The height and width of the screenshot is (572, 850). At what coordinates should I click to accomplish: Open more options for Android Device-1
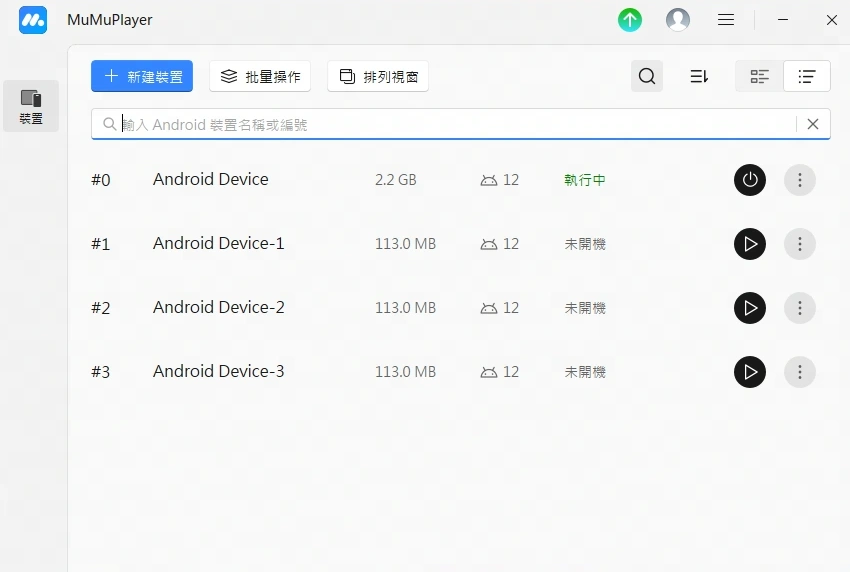(800, 243)
